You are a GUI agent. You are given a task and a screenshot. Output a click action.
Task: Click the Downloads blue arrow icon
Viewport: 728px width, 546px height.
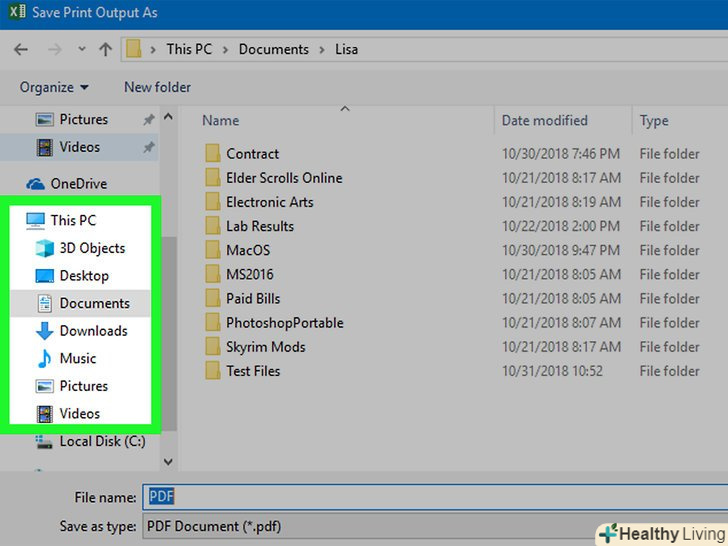[45, 331]
